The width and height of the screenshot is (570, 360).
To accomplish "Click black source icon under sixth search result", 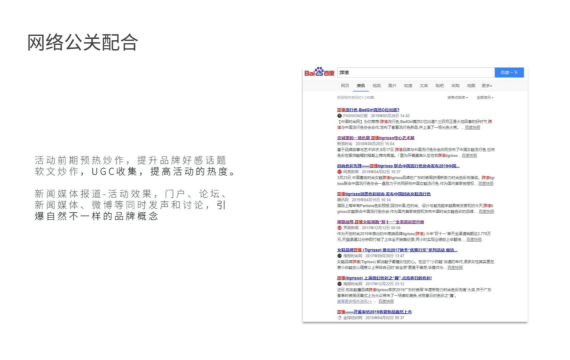I will coord(340,256).
